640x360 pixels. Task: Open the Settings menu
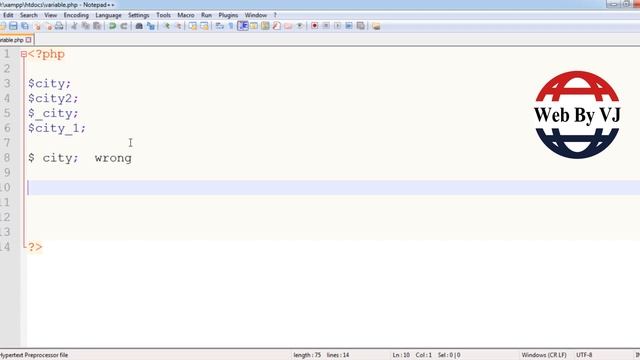click(x=139, y=15)
